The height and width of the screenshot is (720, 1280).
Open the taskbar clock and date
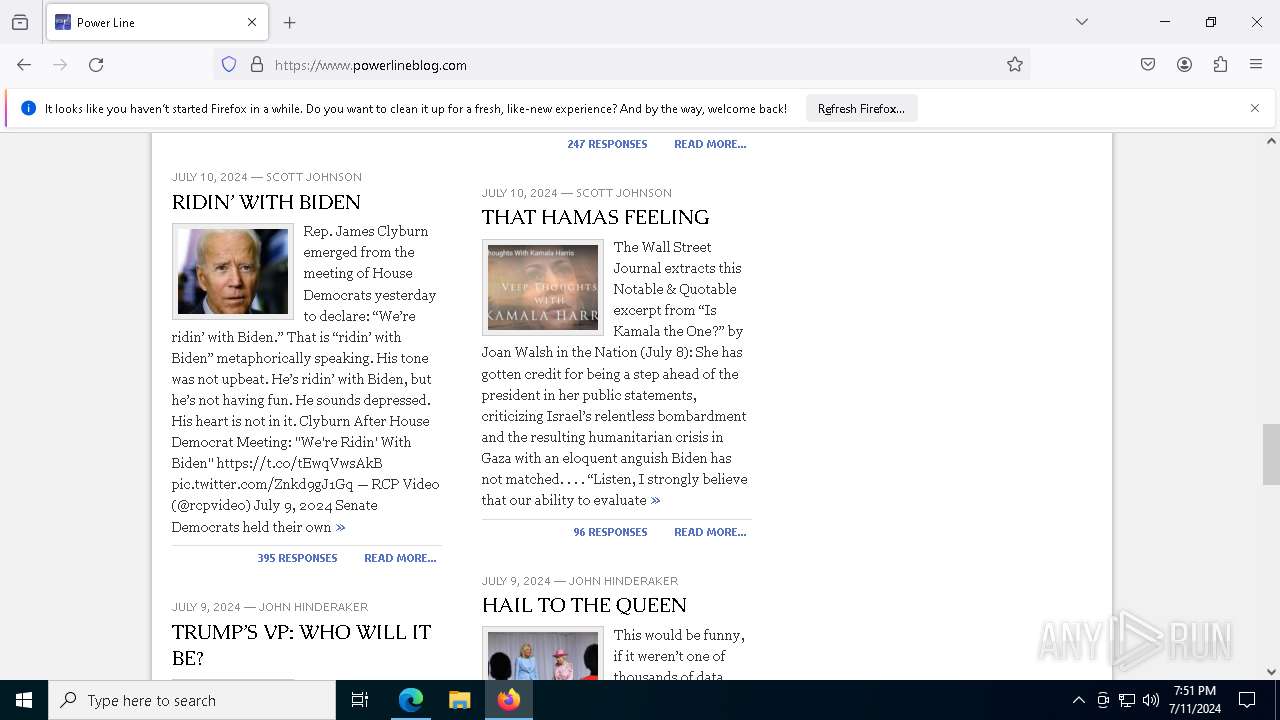click(1195, 700)
